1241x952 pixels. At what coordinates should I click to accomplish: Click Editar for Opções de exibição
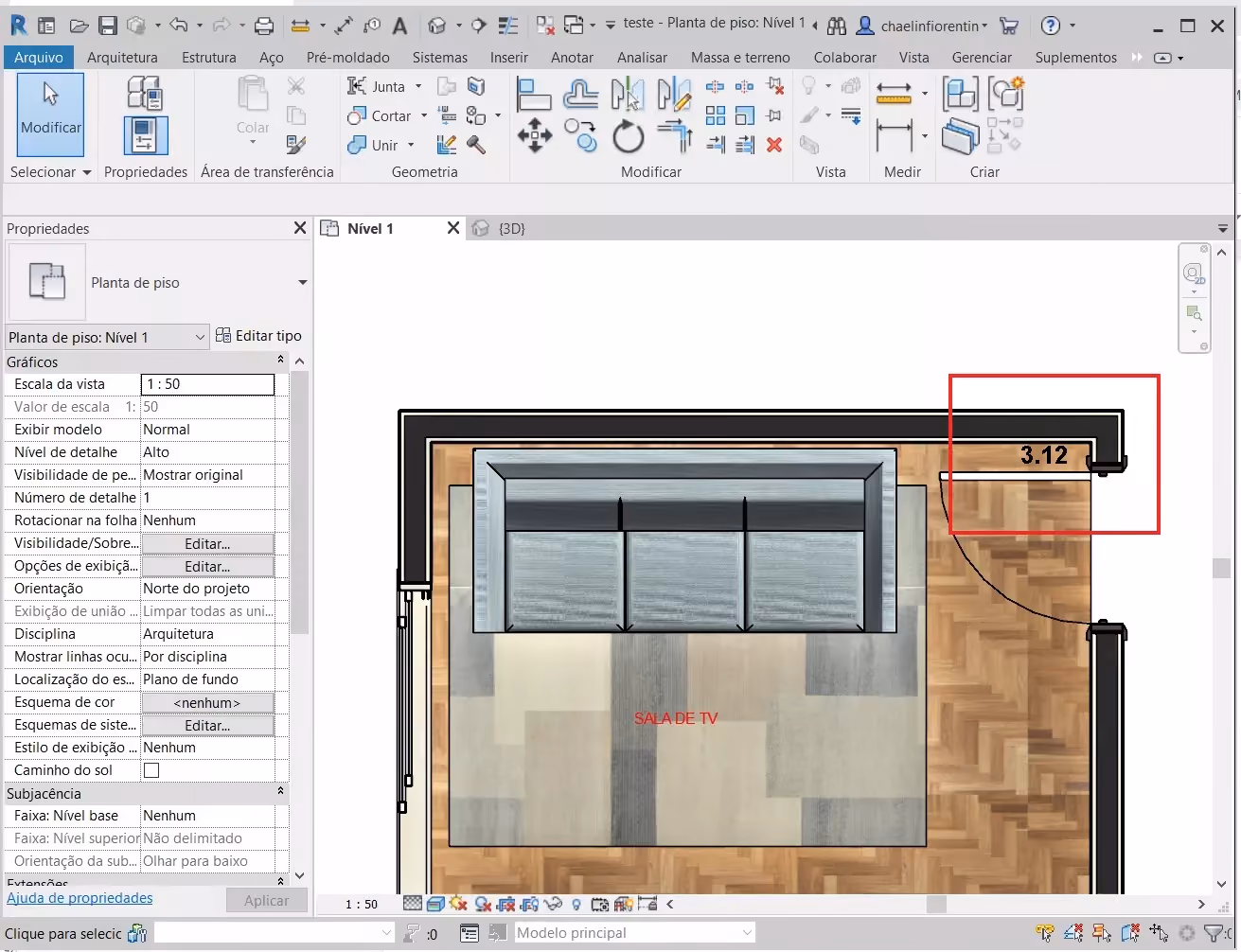coord(207,566)
